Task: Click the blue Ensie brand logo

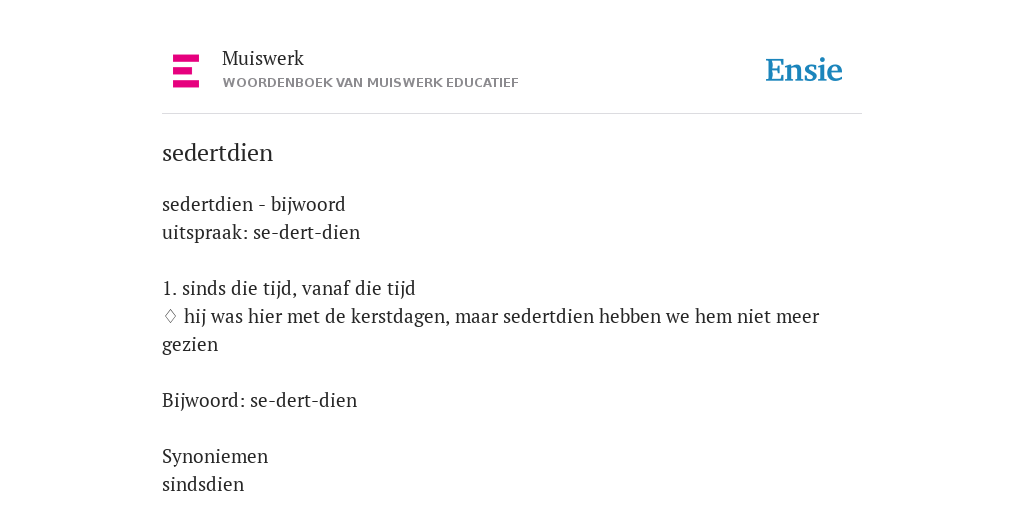Action: [x=804, y=71]
